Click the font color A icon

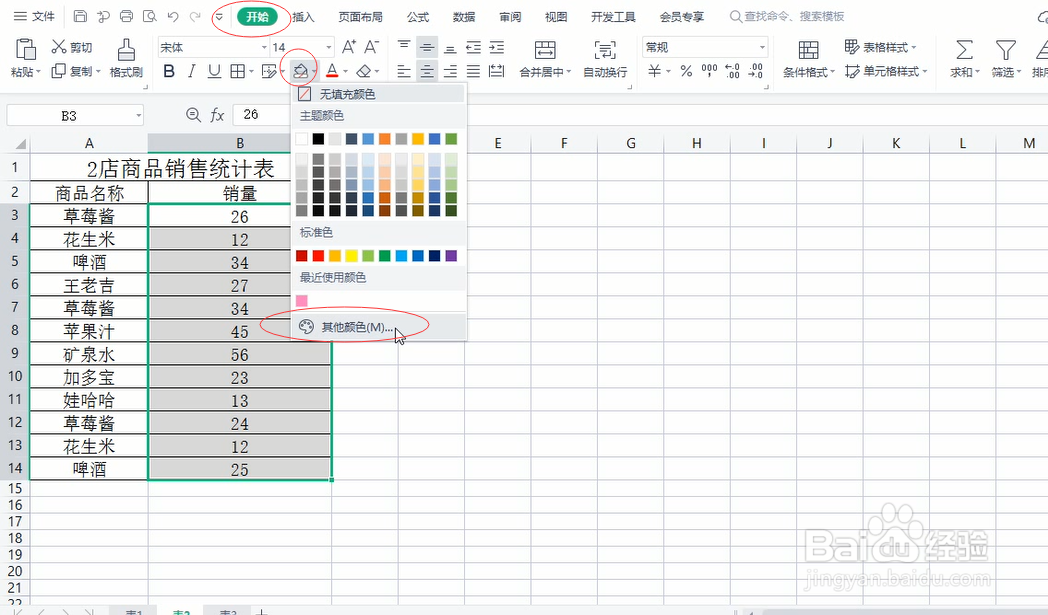332,71
